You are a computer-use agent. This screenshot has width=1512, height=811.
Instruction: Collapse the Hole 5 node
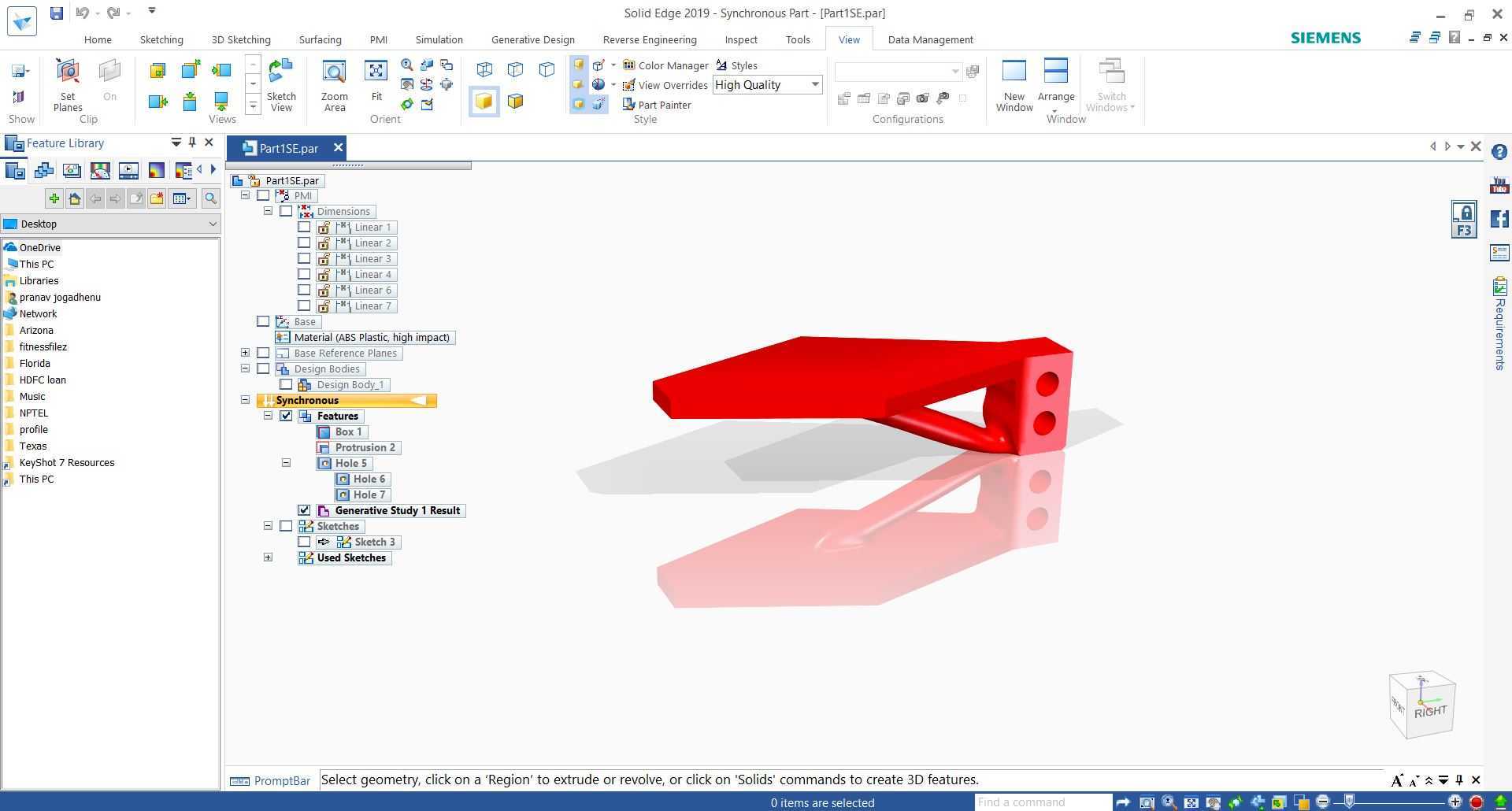pos(286,463)
